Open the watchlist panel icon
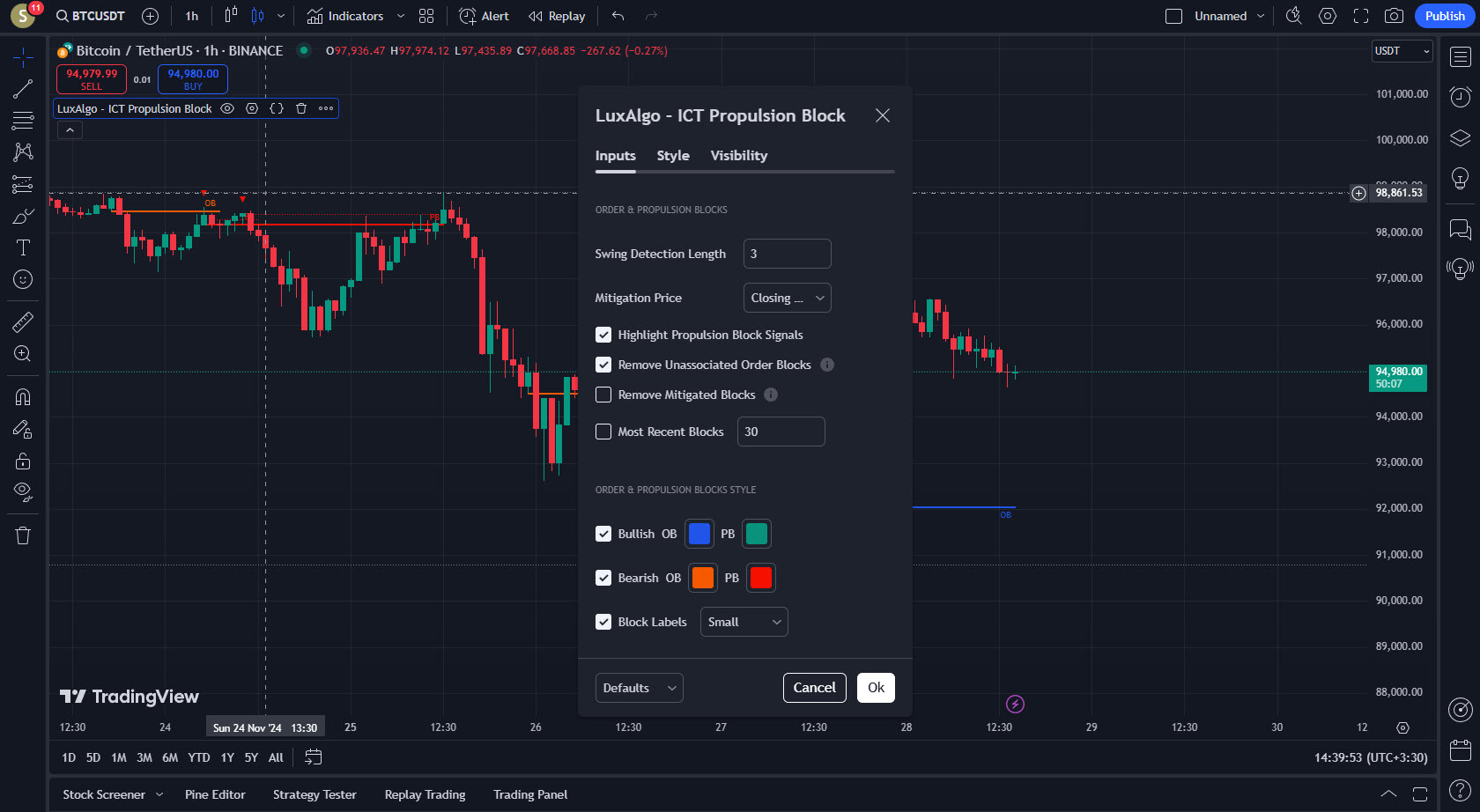1480x812 pixels. [x=1461, y=57]
